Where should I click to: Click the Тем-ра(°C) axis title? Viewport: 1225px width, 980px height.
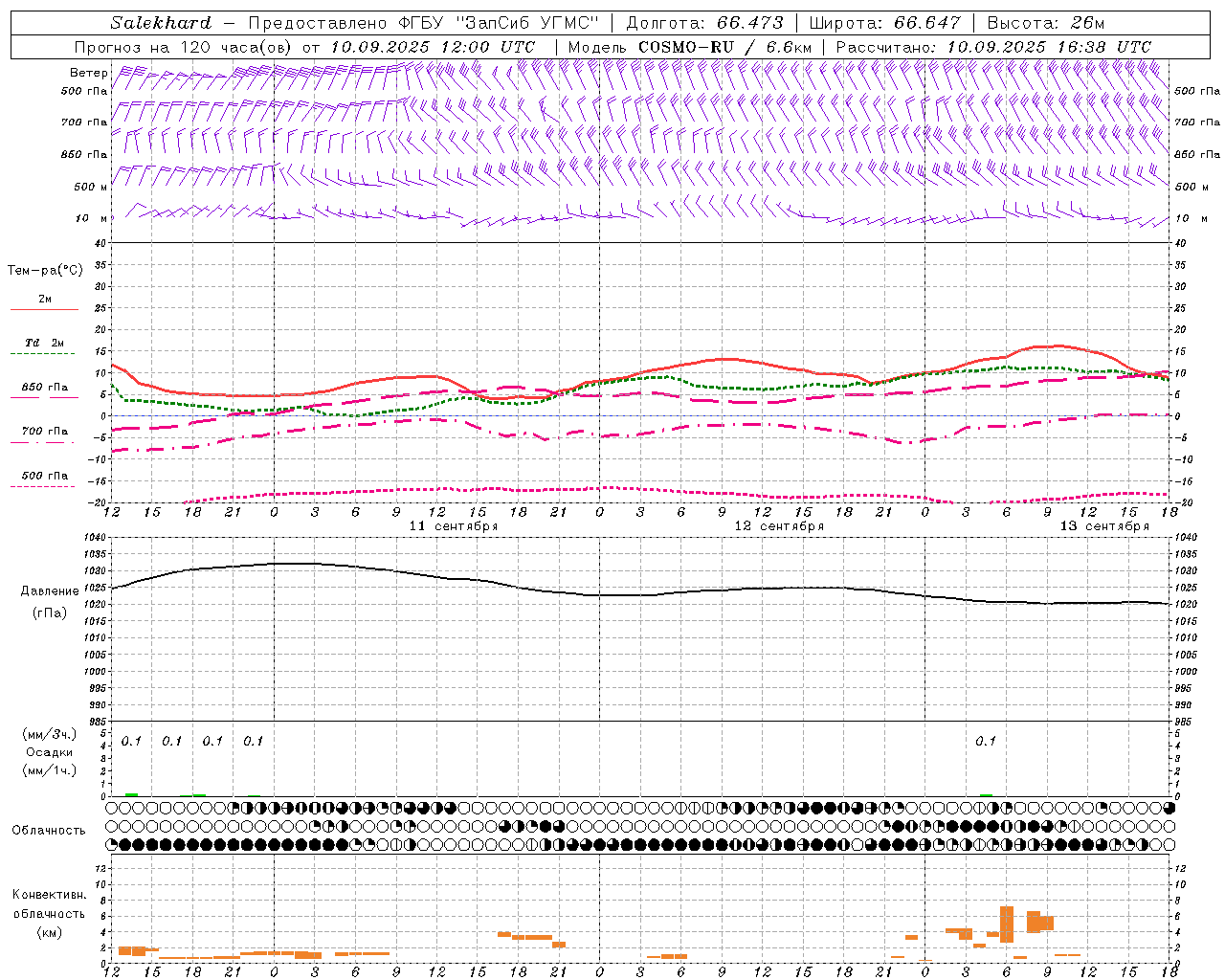point(45,271)
